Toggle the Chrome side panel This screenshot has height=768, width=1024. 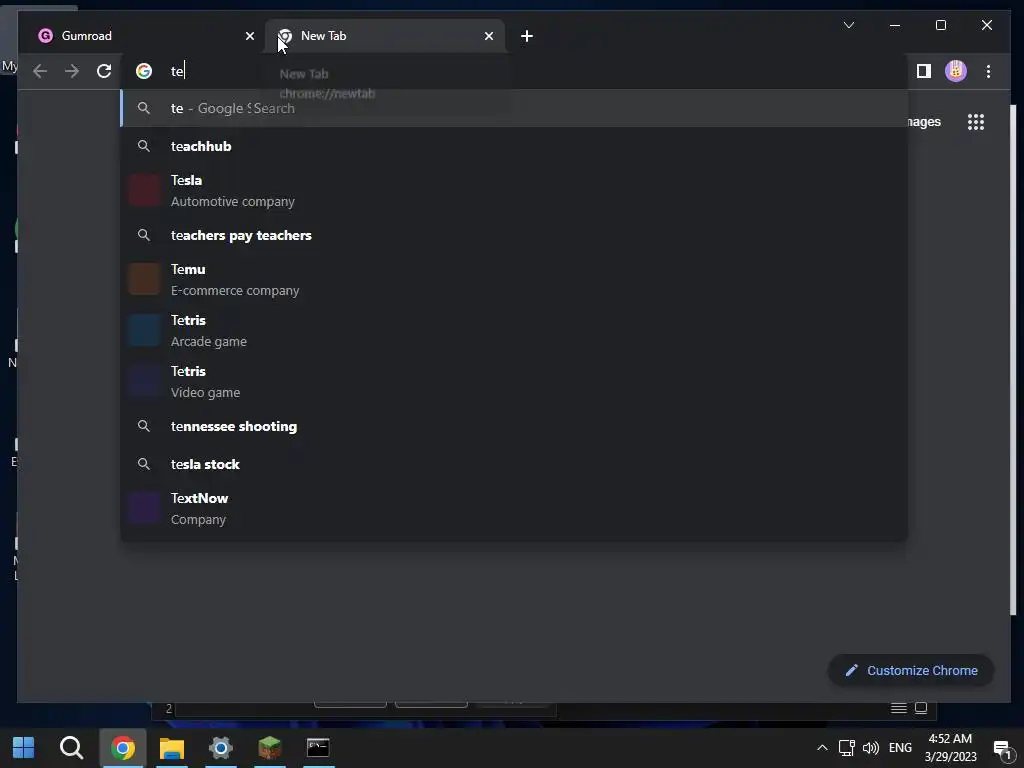pos(923,71)
